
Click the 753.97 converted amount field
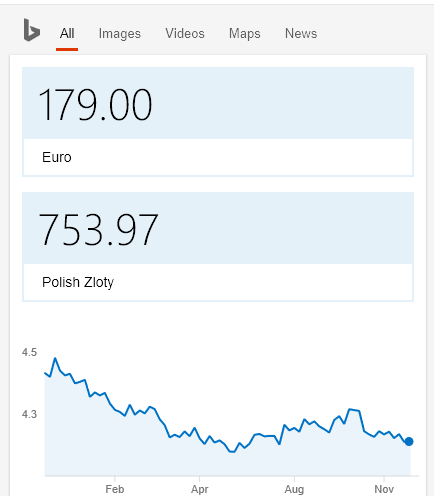[x=218, y=228]
